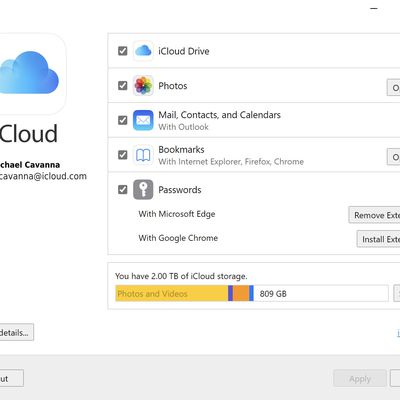Click the With Microsoft Edge text
The image size is (400, 400).
coord(177,214)
